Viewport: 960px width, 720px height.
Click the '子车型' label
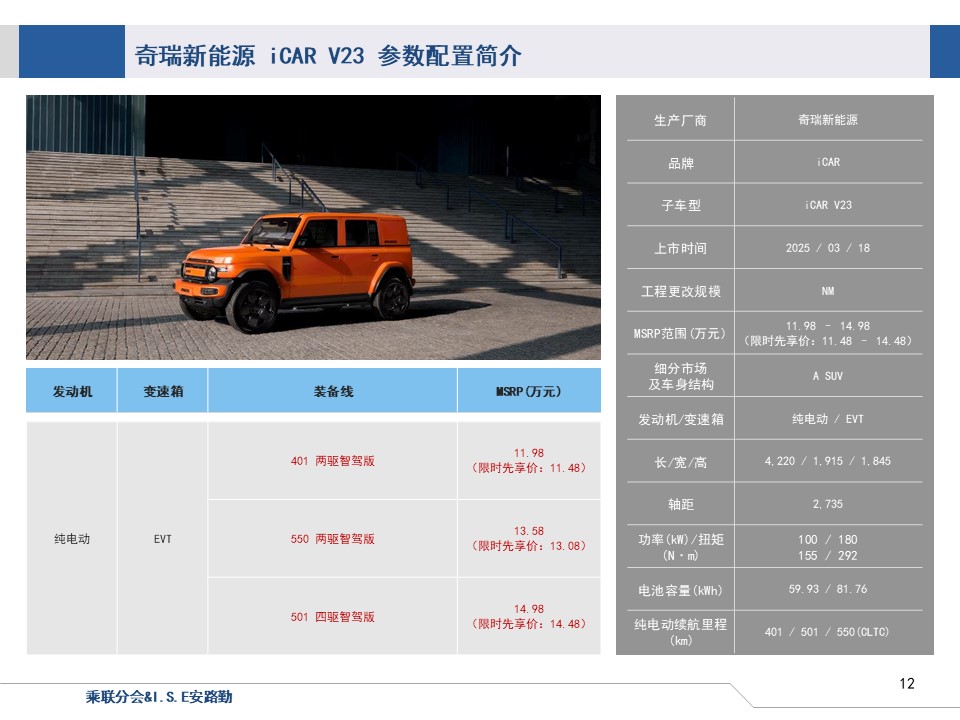coord(680,205)
